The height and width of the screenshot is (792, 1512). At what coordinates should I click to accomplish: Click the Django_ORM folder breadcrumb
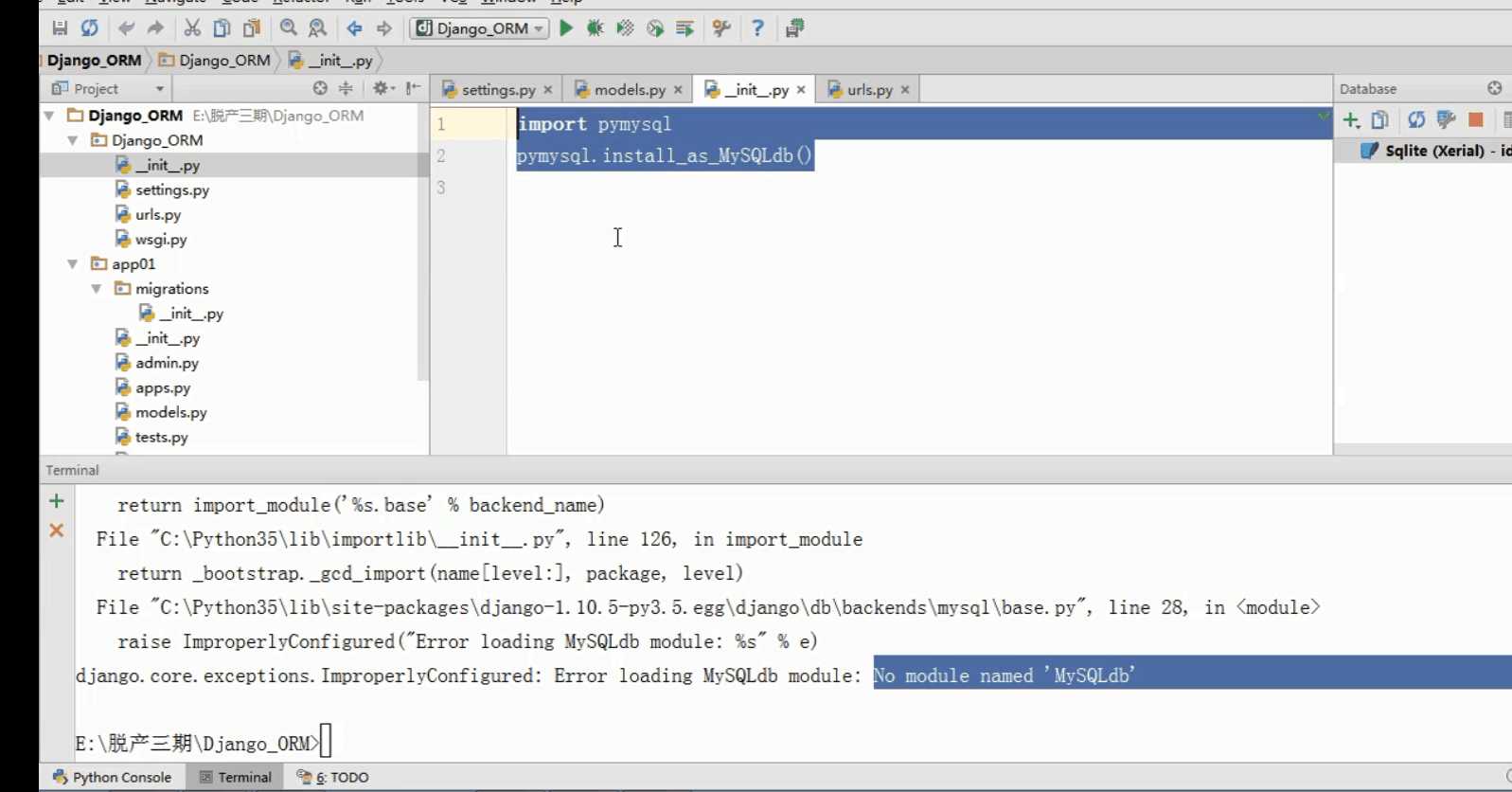[215, 60]
